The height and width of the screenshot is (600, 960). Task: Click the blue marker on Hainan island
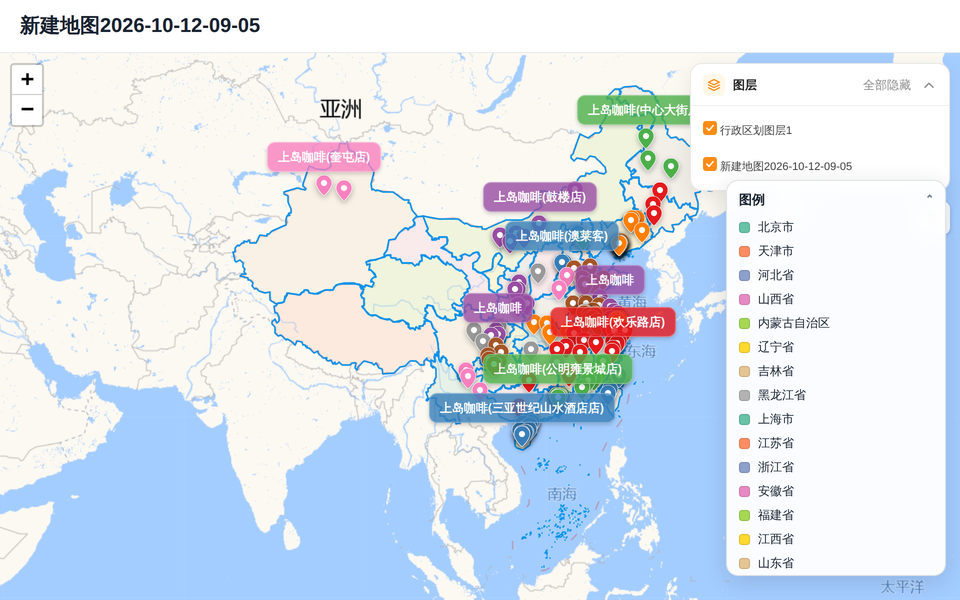(x=522, y=436)
